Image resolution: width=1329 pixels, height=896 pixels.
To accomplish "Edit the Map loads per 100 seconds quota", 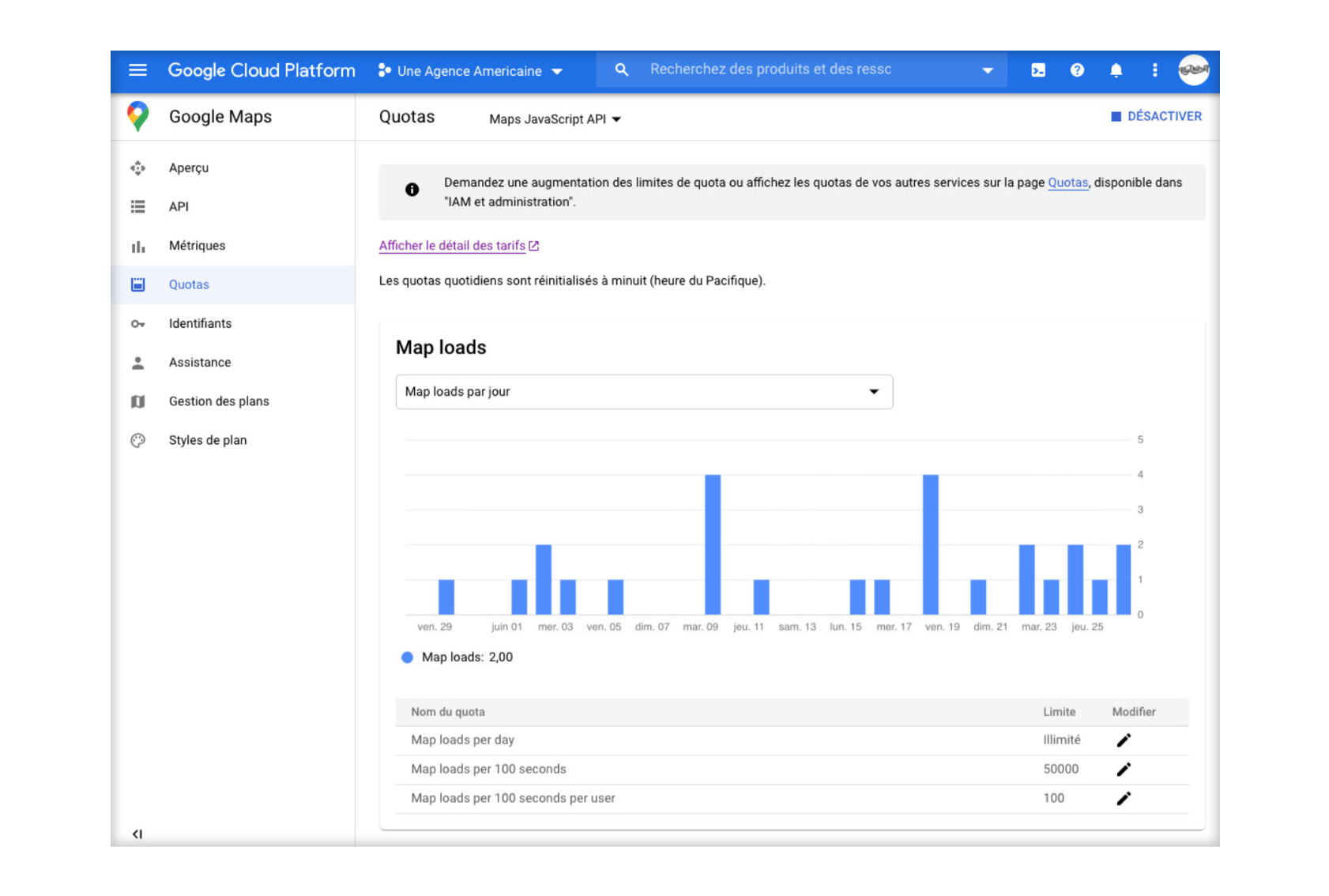I will 1124,770.
